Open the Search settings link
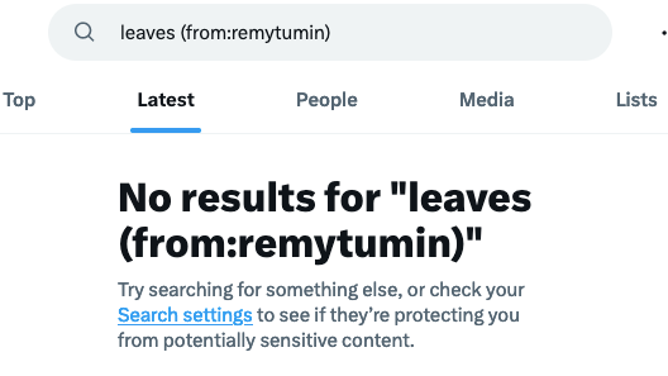The height and width of the screenshot is (376, 668). 185,316
